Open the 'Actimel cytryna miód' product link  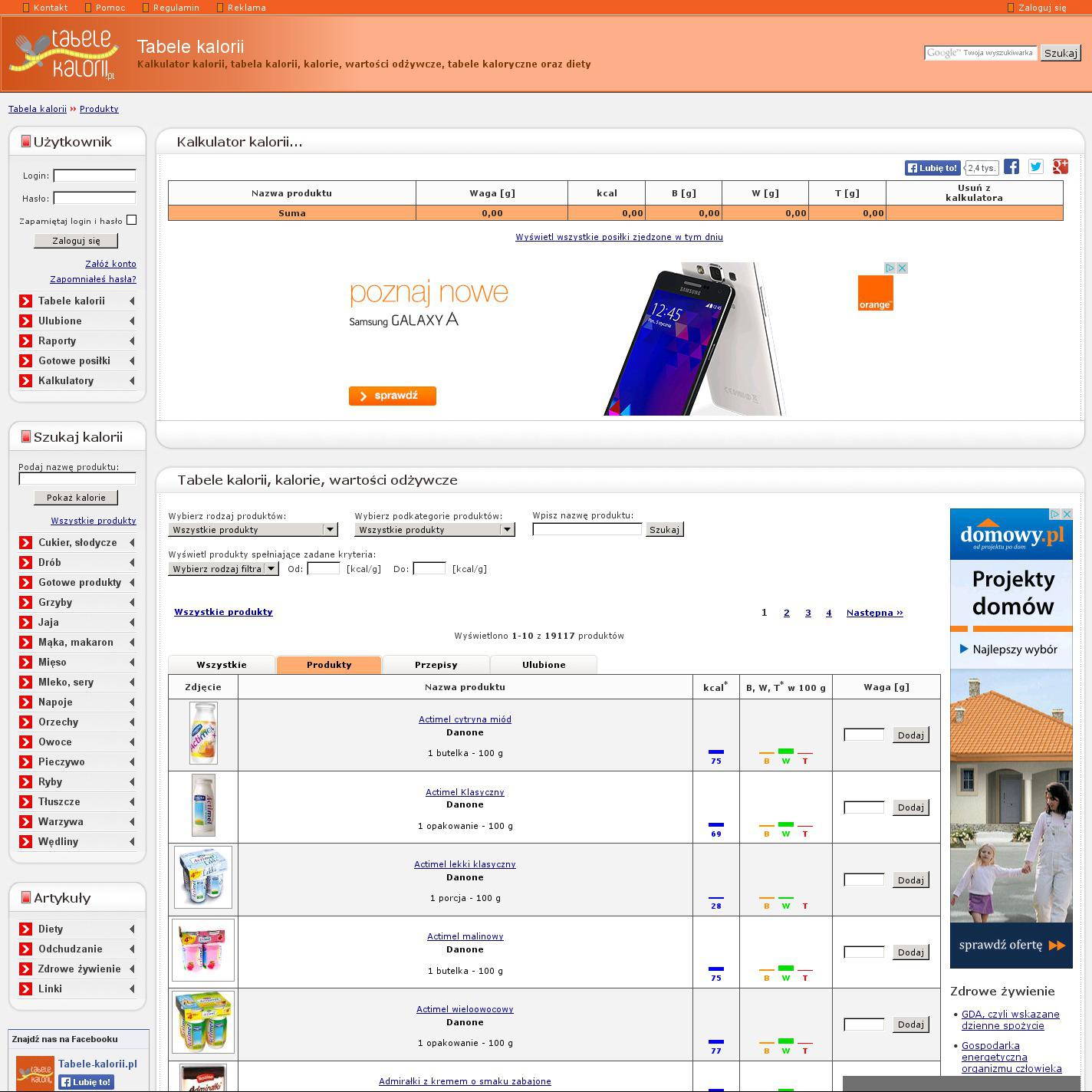click(465, 719)
